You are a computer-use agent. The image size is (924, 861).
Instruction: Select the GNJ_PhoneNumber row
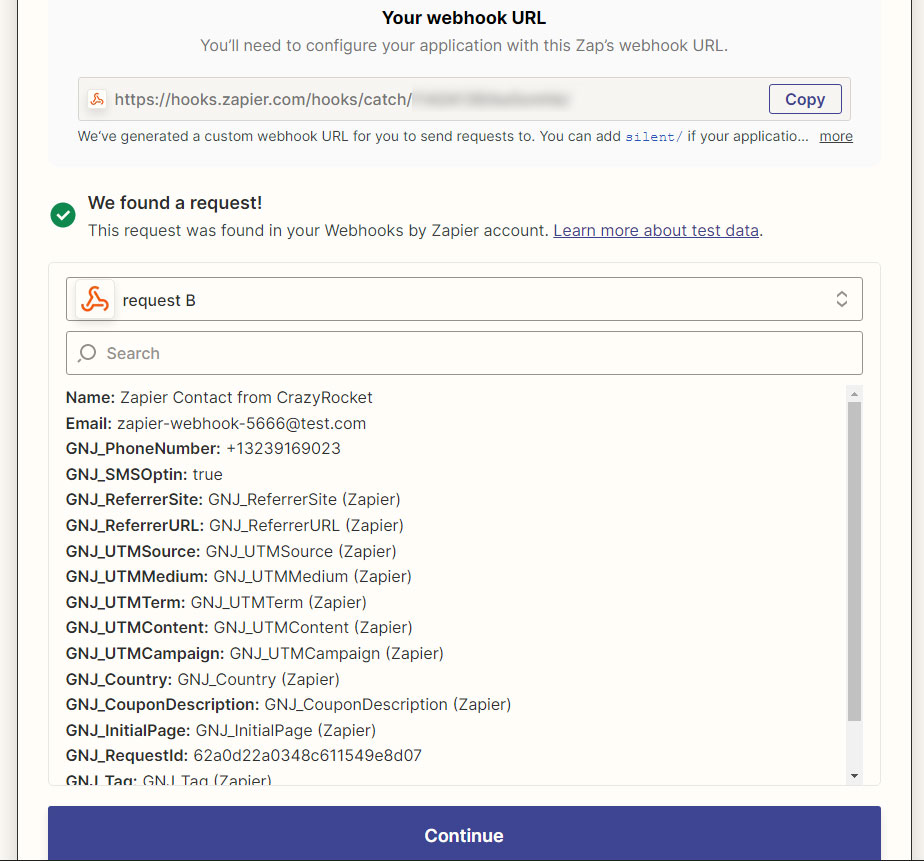coord(203,449)
